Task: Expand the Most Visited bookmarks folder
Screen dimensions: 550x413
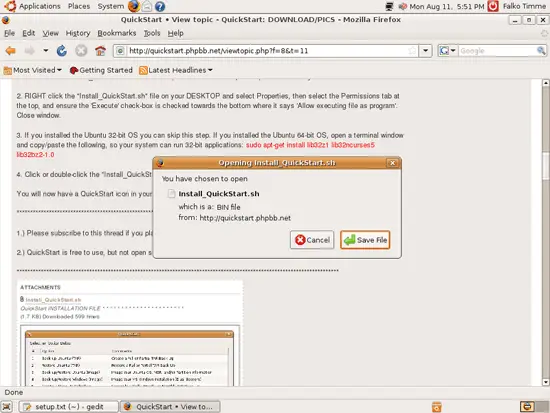Action: (x=33, y=70)
